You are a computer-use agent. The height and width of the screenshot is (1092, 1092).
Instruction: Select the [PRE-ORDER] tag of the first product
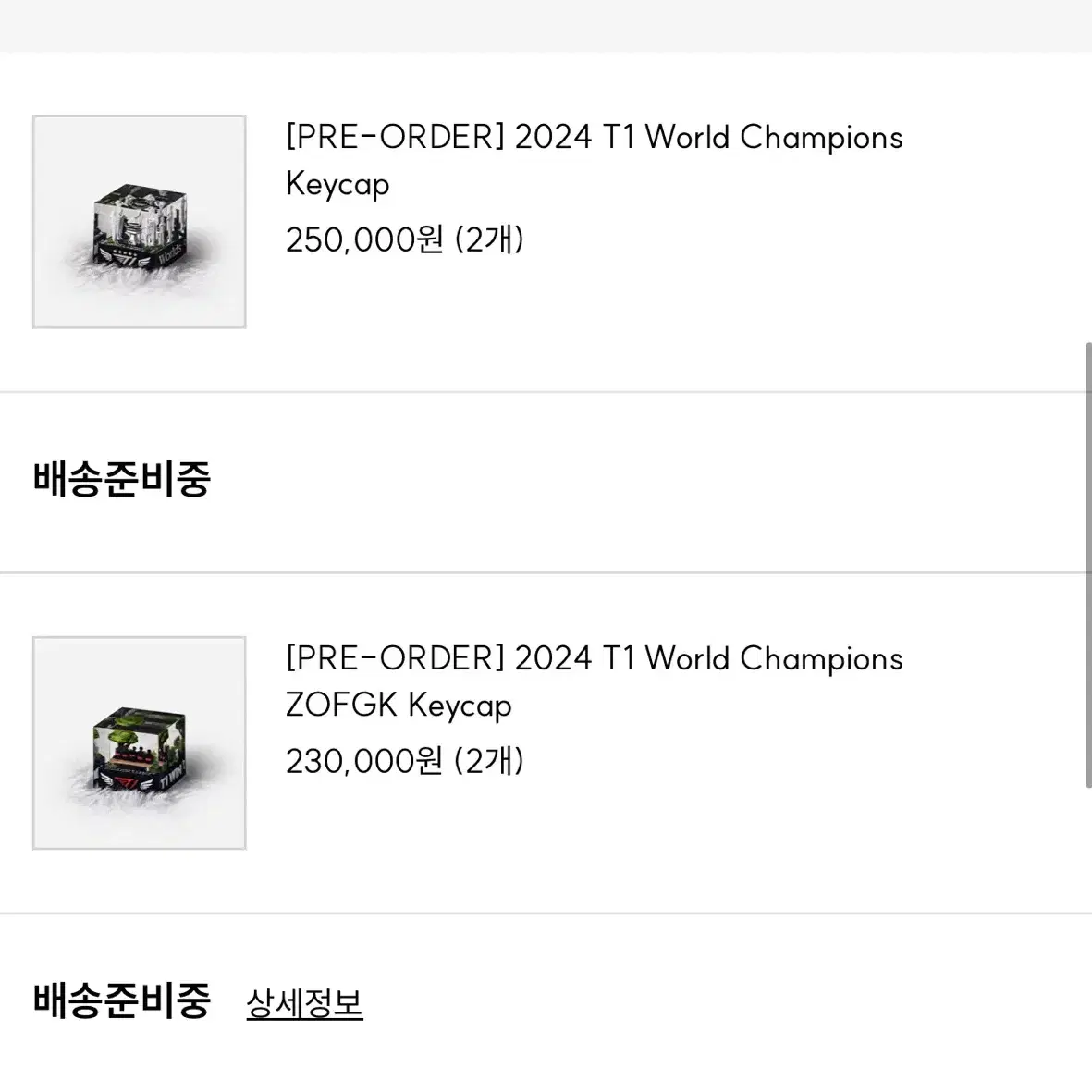click(x=395, y=137)
